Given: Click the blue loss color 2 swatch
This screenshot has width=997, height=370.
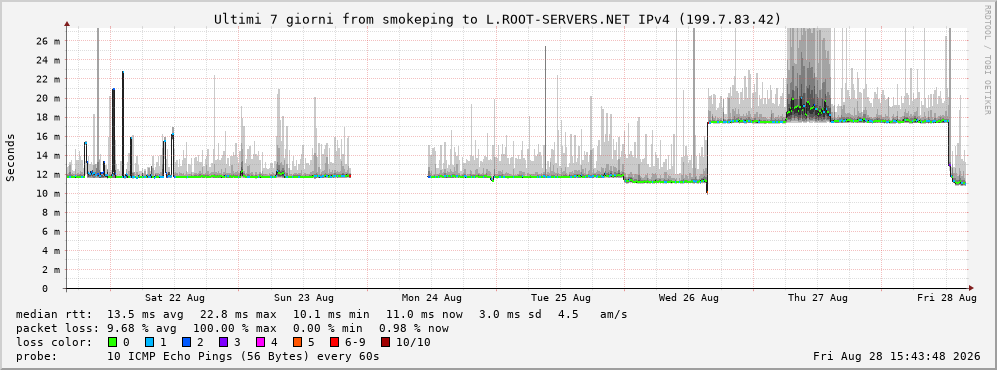Looking at the screenshot, I should pos(186,342).
